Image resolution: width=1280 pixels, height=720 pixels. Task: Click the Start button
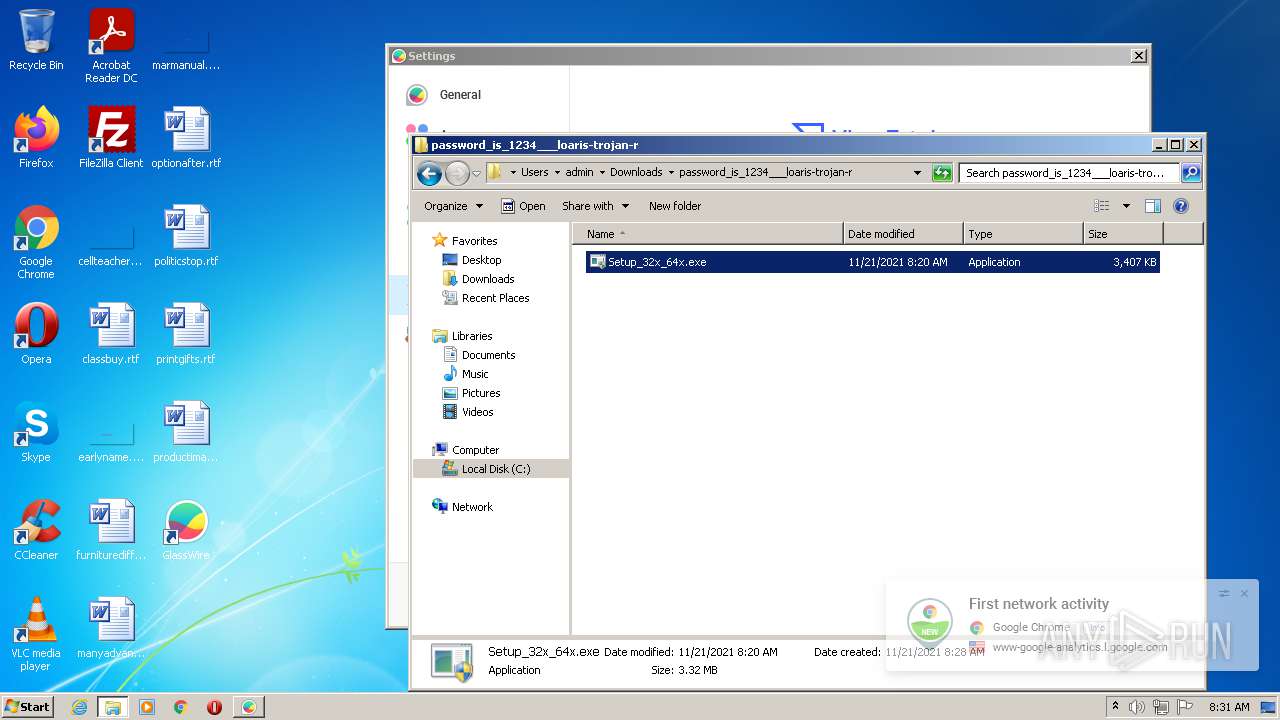pyautogui.click(x=27, y=707)
